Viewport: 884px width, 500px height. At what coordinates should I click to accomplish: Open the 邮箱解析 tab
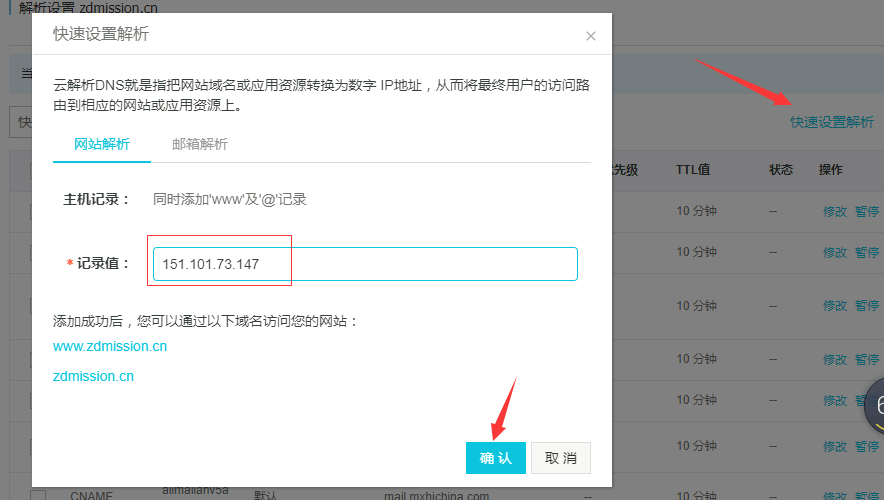tap(200, 144)
